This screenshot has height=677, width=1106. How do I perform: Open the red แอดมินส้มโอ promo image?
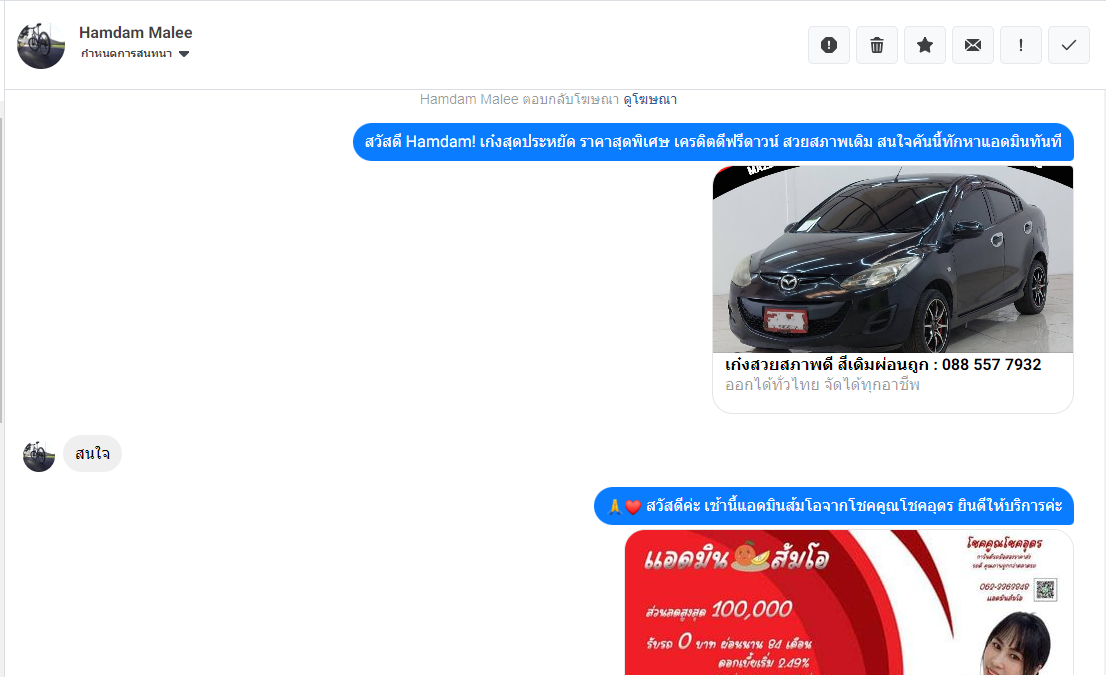(x=849, y=603)
